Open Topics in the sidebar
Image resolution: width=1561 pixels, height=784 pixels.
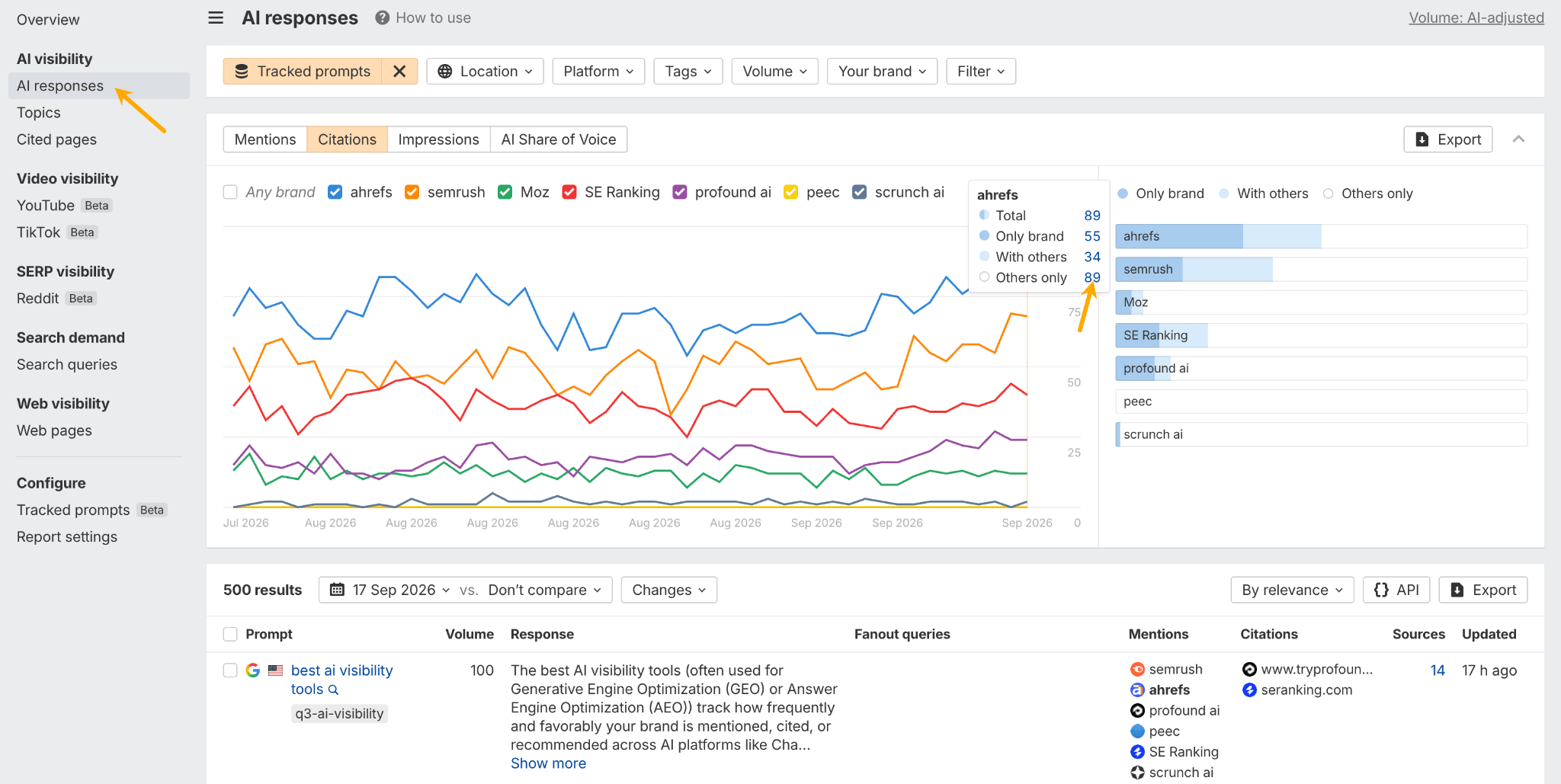[x=39, y=113]
